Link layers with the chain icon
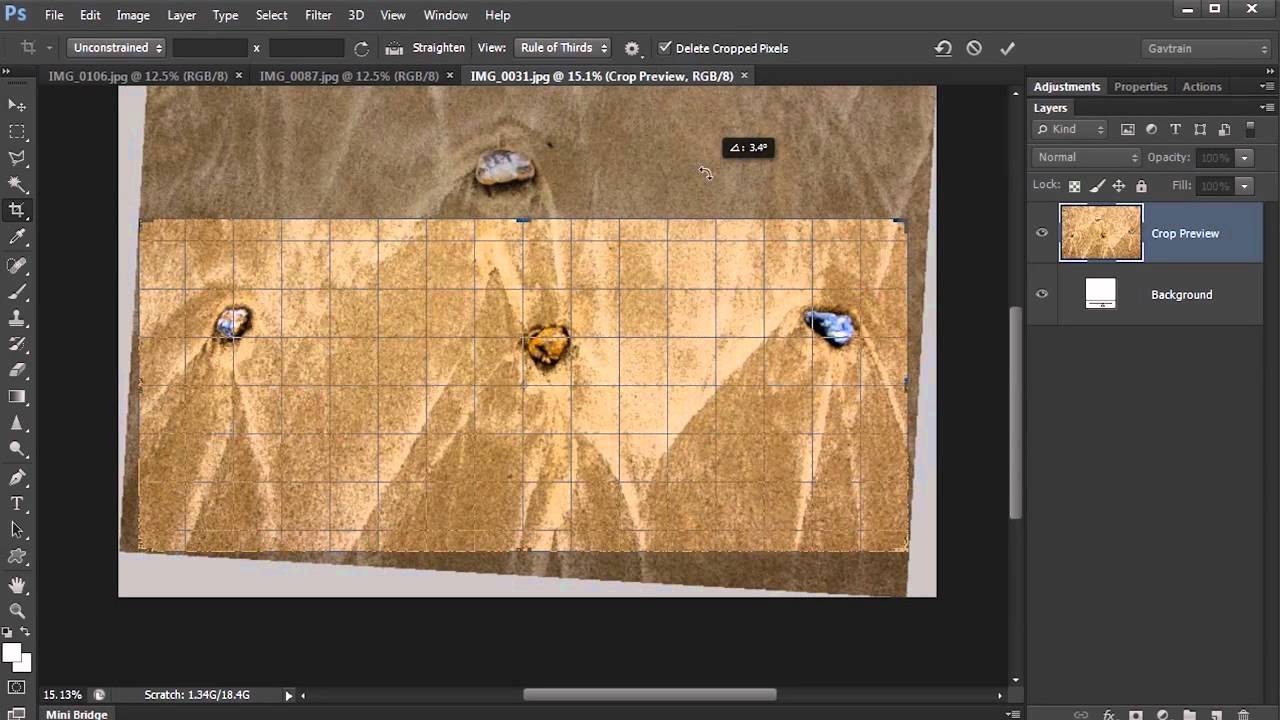This screenshot has height=720, width=1280. point(1081,714)
